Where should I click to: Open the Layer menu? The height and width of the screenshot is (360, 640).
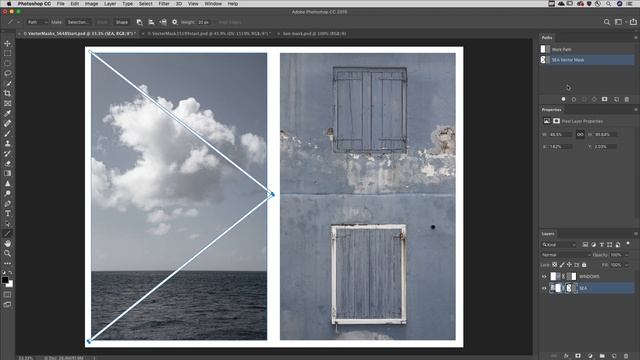tap(110, 4)
